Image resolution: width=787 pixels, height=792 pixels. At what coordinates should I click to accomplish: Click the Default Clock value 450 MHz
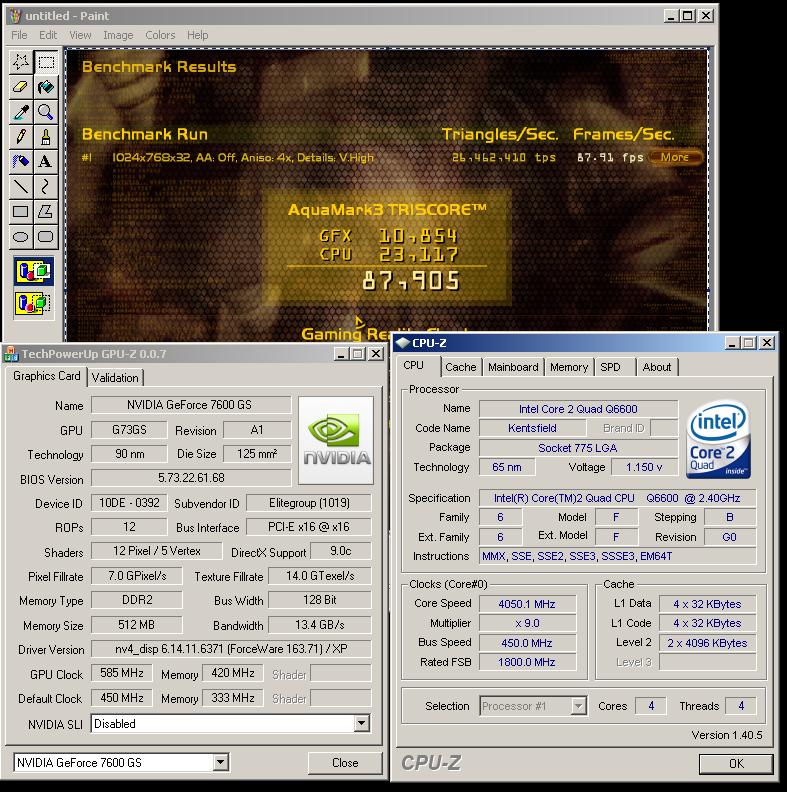coord(122,698)
